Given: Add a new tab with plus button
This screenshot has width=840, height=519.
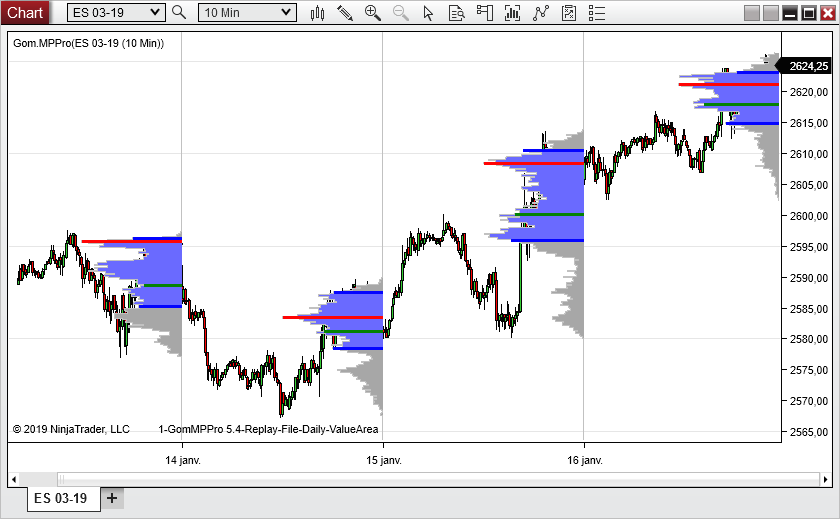Looking at the screenshot, I should tap(112, 498).
